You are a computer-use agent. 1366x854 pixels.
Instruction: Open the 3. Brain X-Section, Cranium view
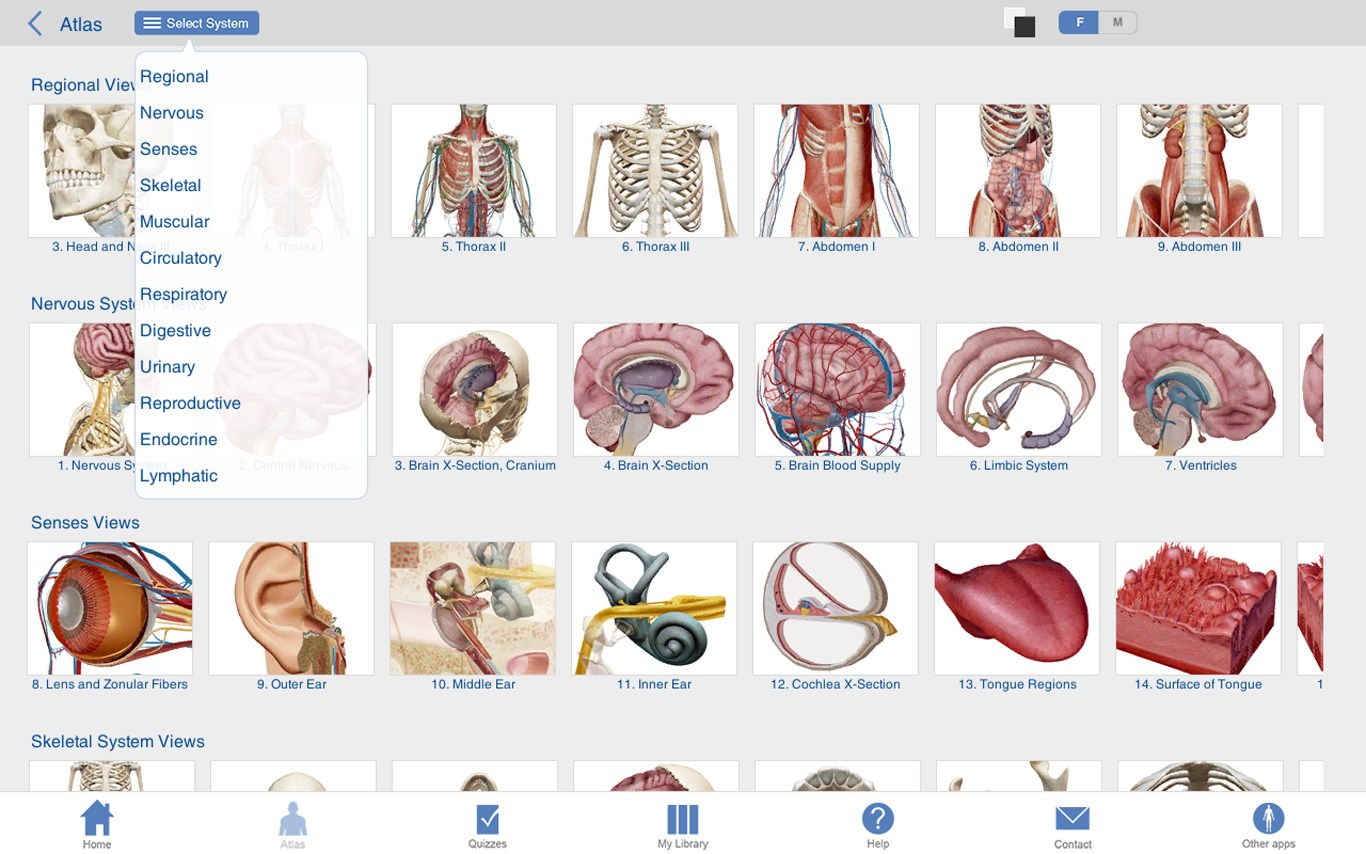475,390
